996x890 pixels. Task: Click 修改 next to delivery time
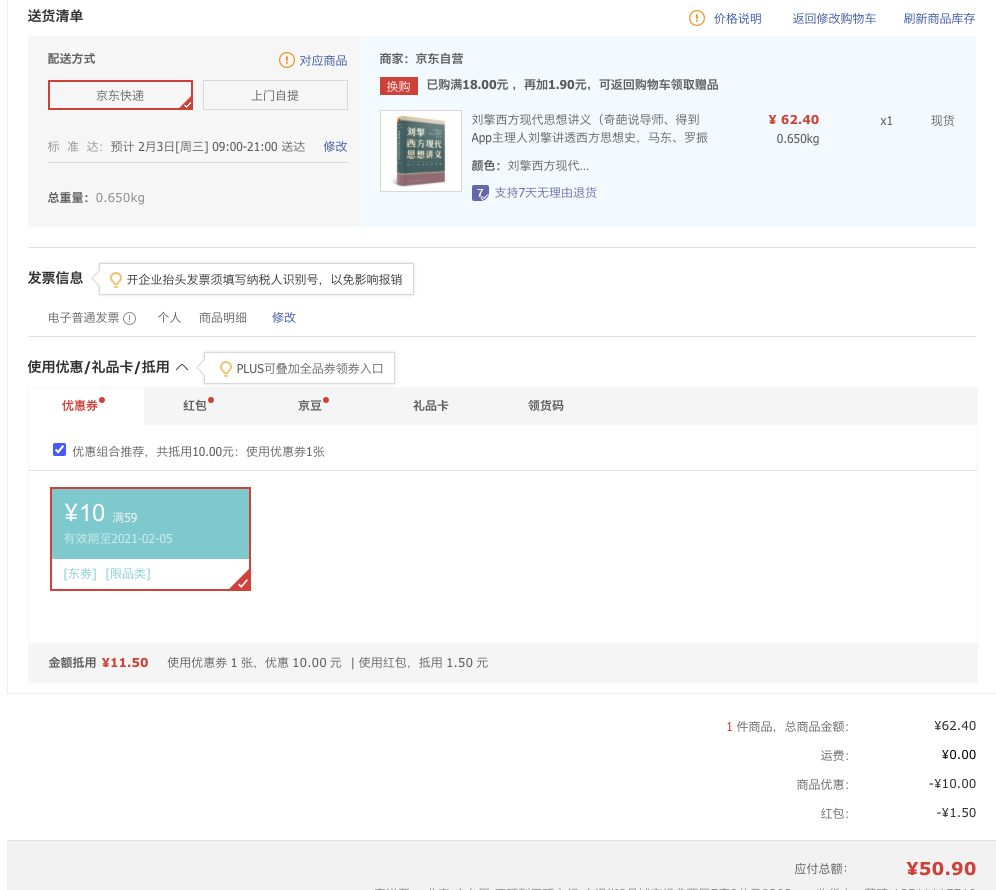pyautogui.click(x=335, y=146)
